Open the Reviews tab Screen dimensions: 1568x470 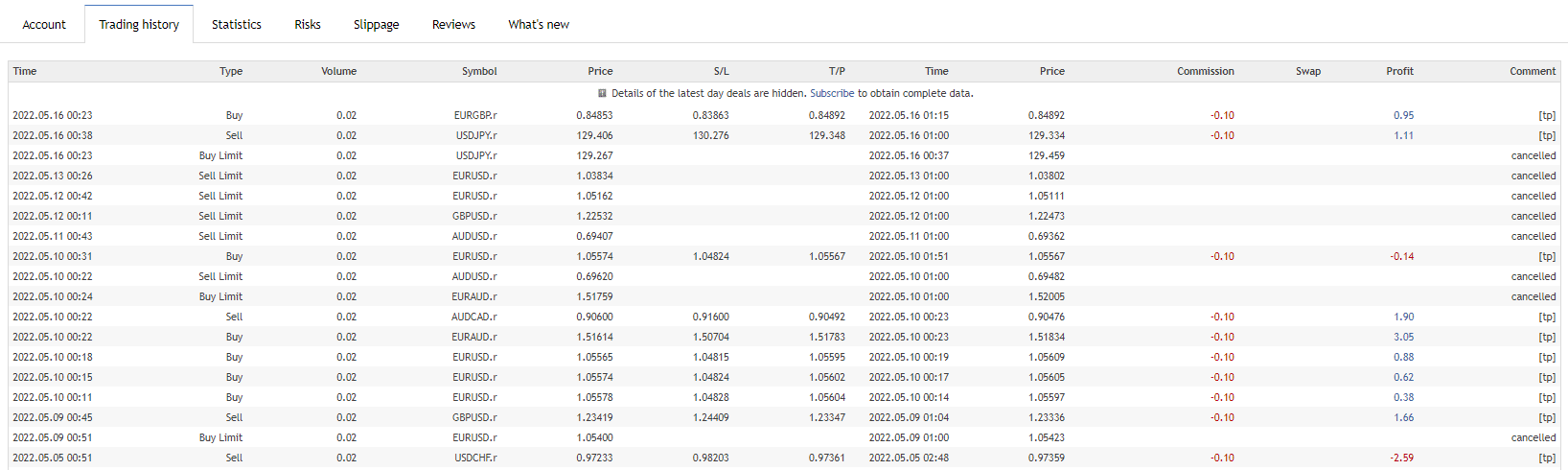454,24
